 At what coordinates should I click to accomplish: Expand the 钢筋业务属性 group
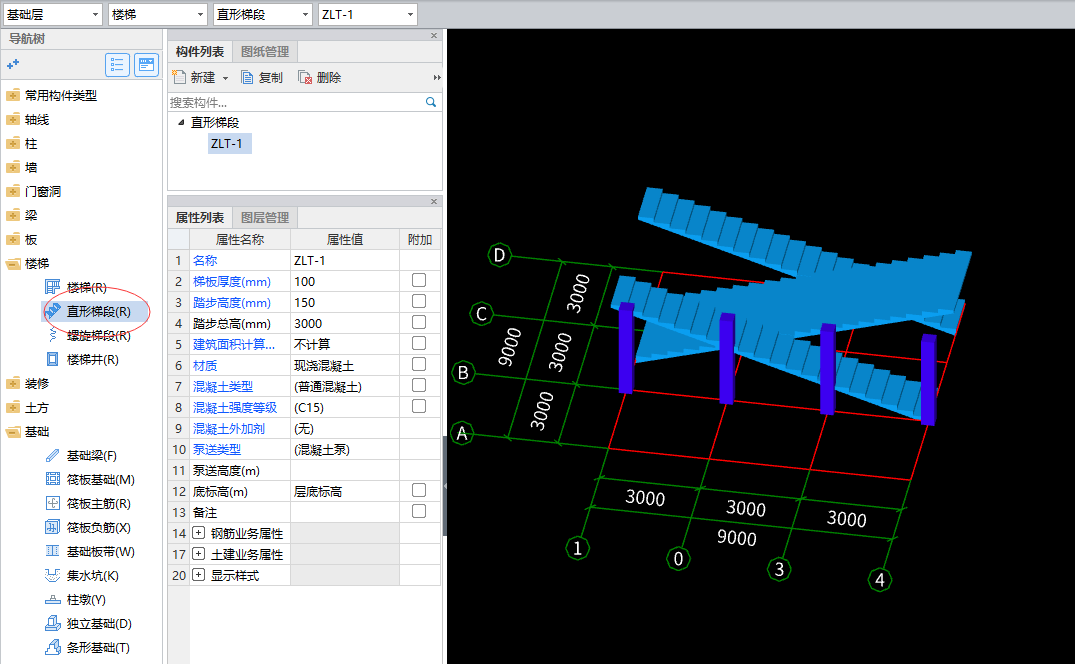[x=198, y=532]
